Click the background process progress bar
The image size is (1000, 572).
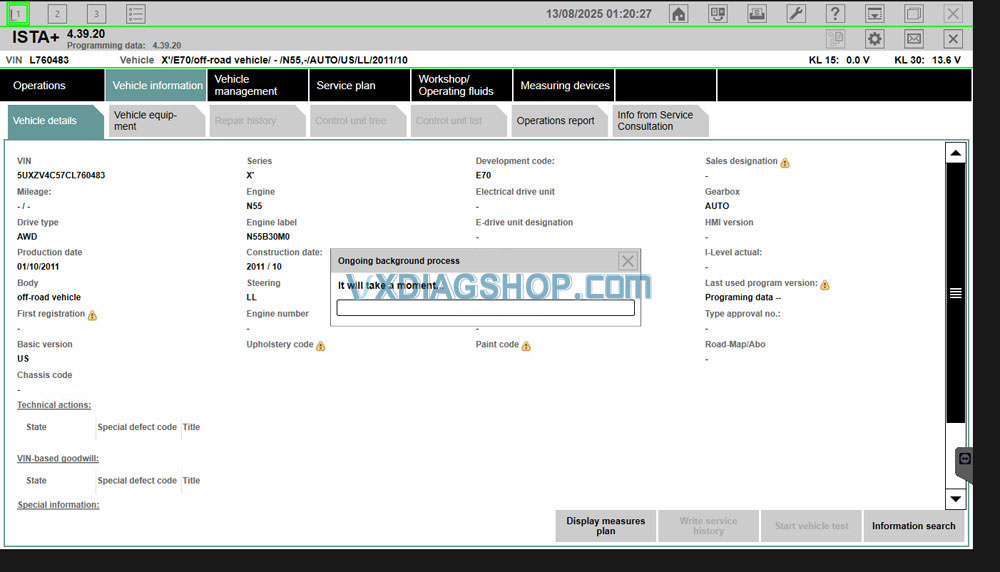(x=485, y=308)
